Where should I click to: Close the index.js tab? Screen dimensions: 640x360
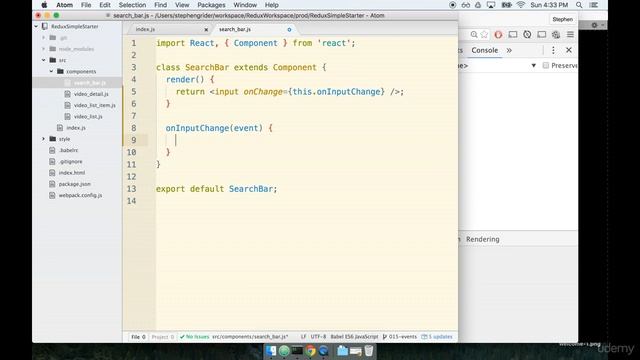206,29
